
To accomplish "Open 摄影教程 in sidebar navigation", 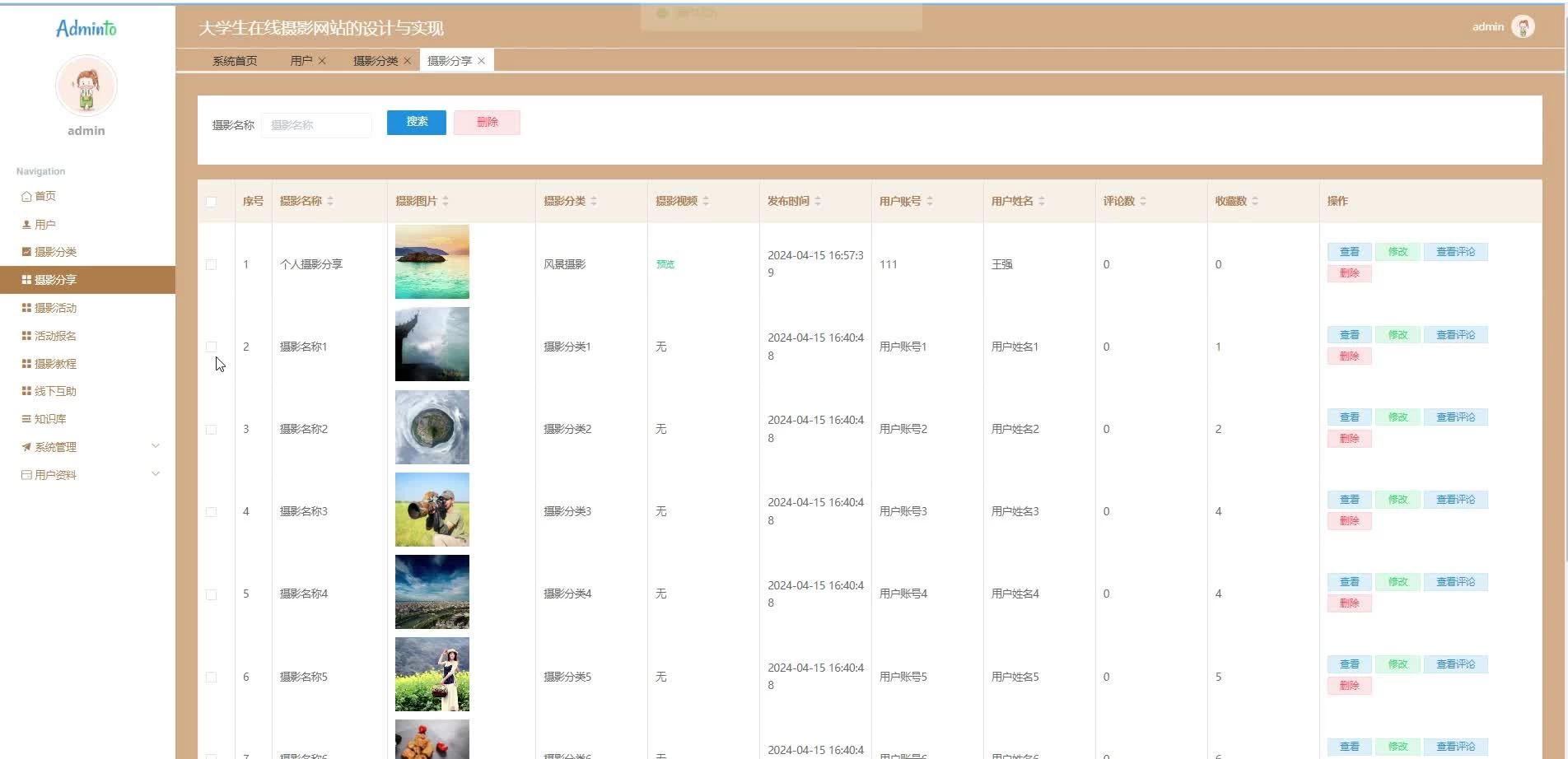I will tap(87, 364).
